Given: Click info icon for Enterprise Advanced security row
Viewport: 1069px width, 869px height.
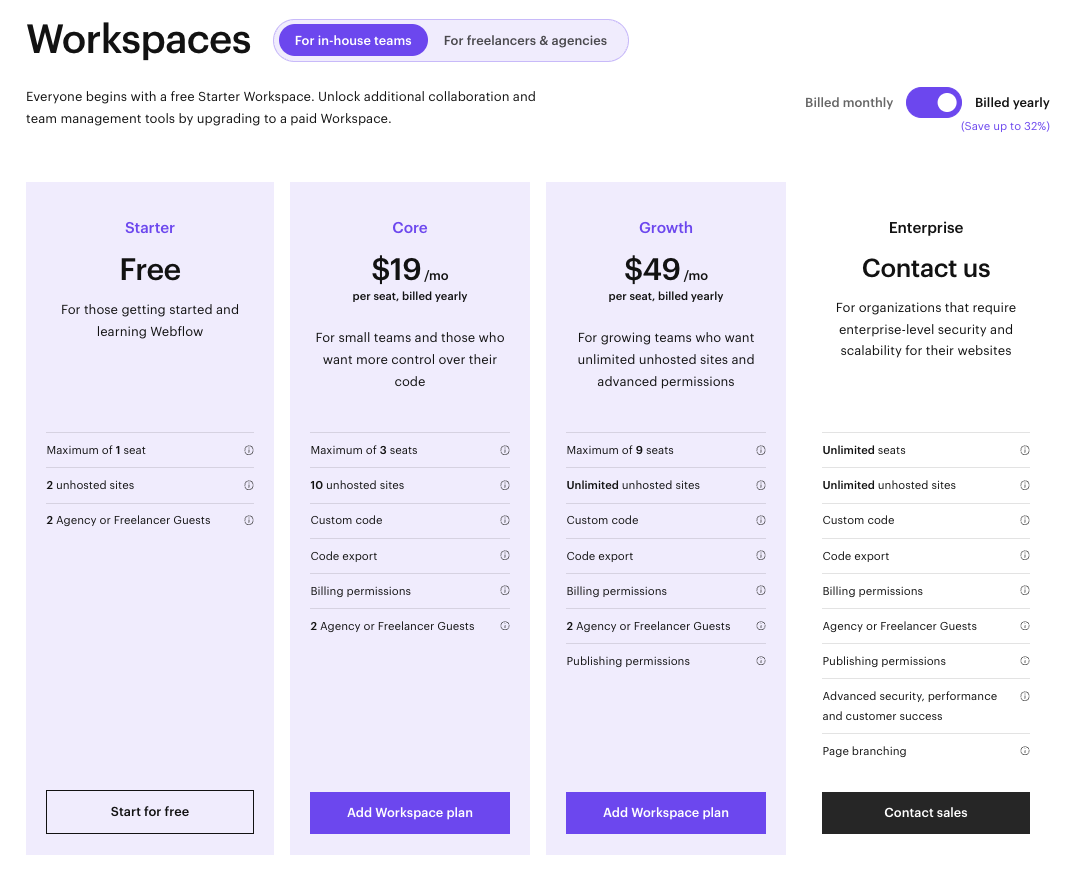Looking at the screenshot, I should tap(1025, 696).
